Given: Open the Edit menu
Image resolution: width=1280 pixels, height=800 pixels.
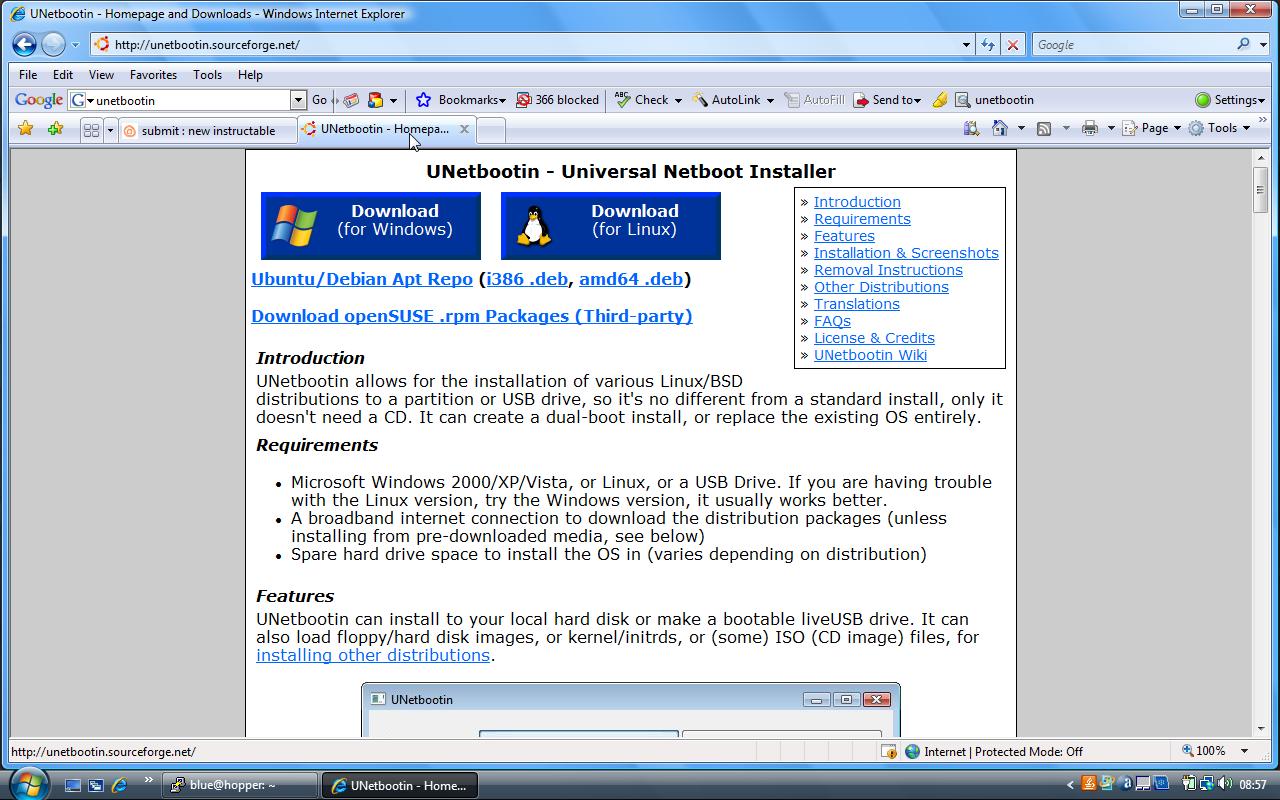Looking at the screenshot, I should (63, 75).
